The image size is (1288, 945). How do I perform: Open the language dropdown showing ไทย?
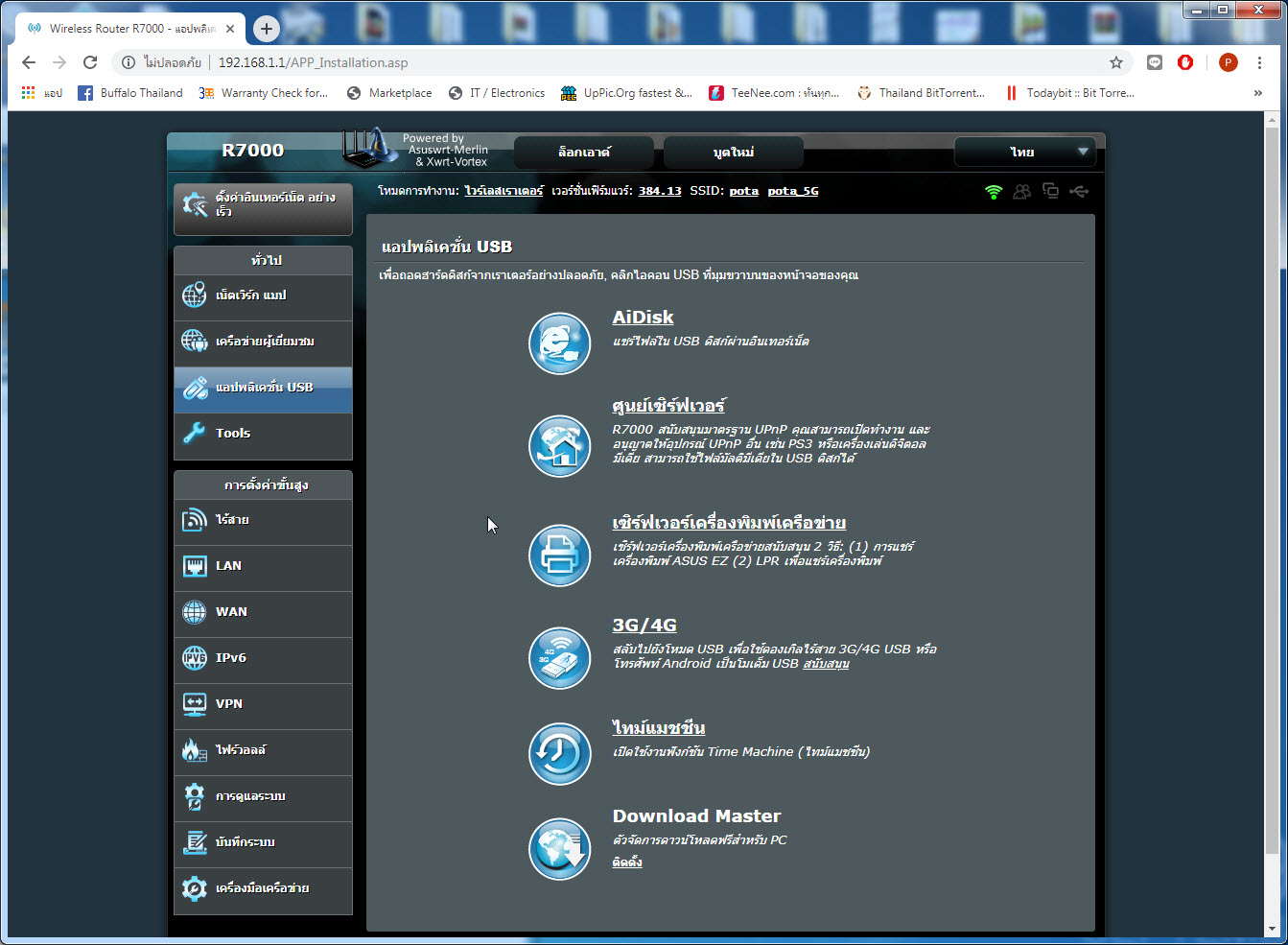click(x=1024, y=153)
